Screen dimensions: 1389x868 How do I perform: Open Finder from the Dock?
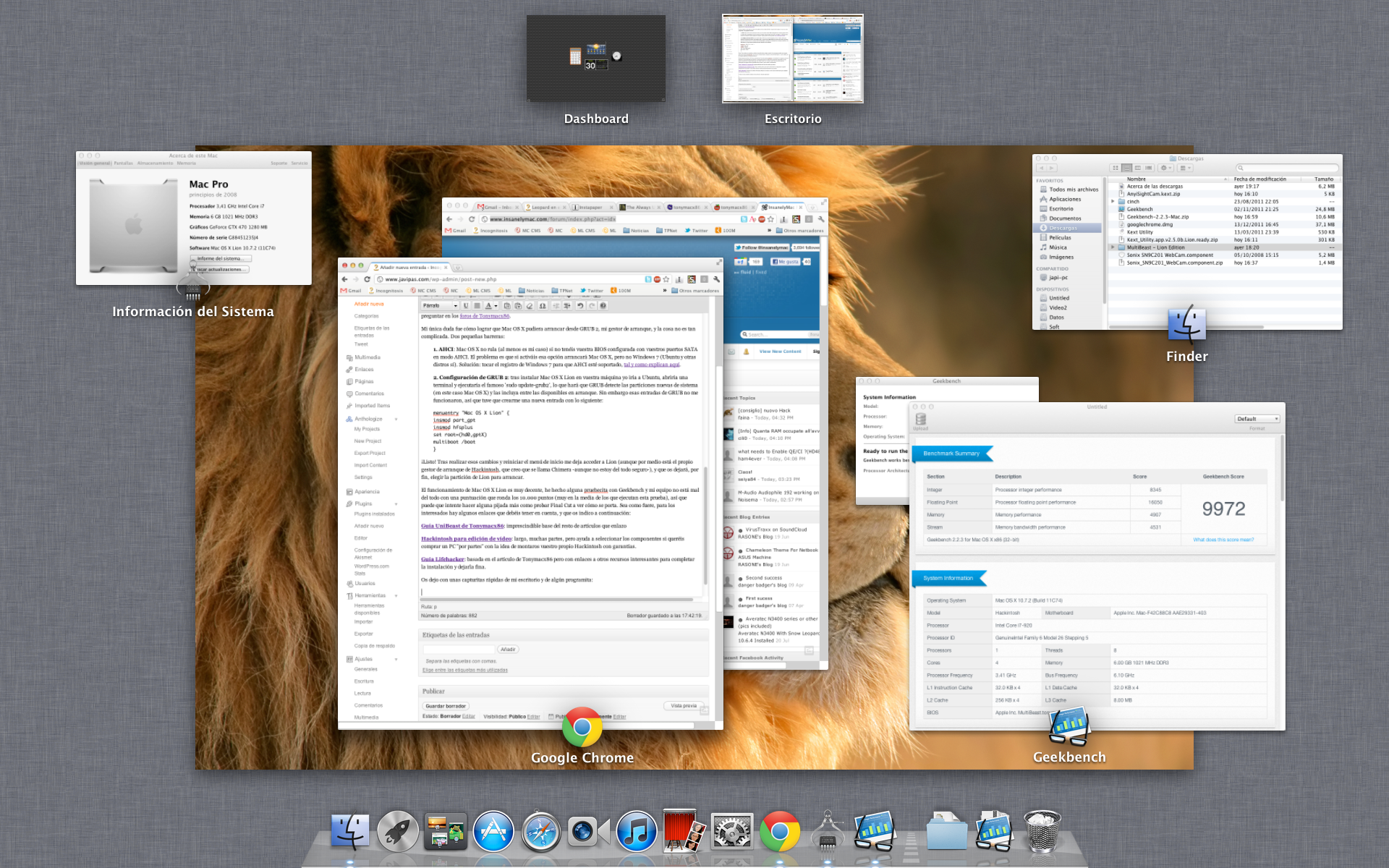click(x=350, y=830)
